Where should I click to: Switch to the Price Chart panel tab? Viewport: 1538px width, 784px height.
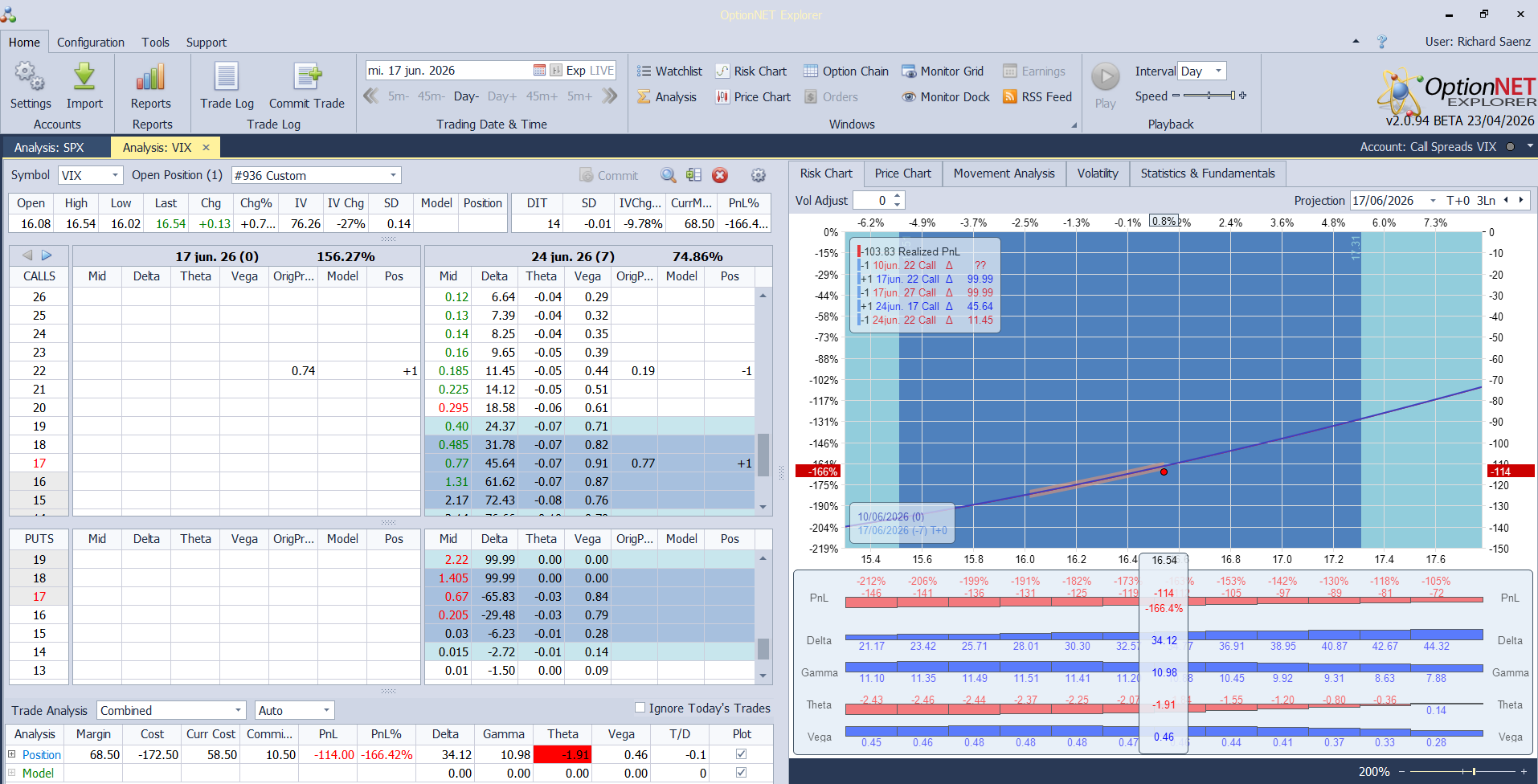(903, 174)
